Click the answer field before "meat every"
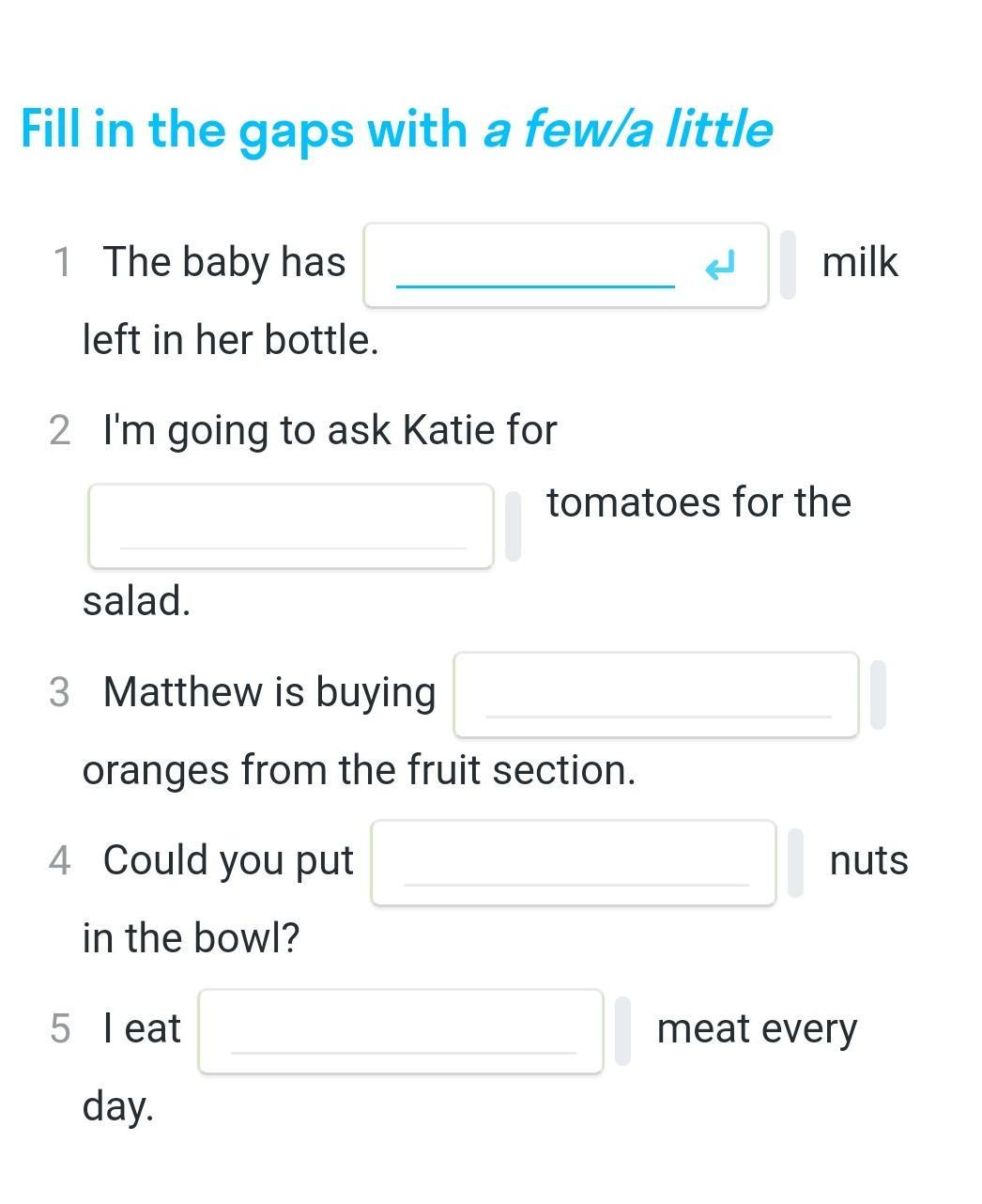 click(400, 1031)
